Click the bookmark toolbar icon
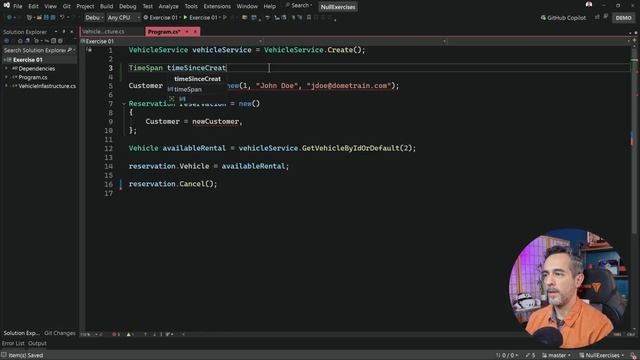Viewport: 640px width, 360px height. [x=309, y=18]
